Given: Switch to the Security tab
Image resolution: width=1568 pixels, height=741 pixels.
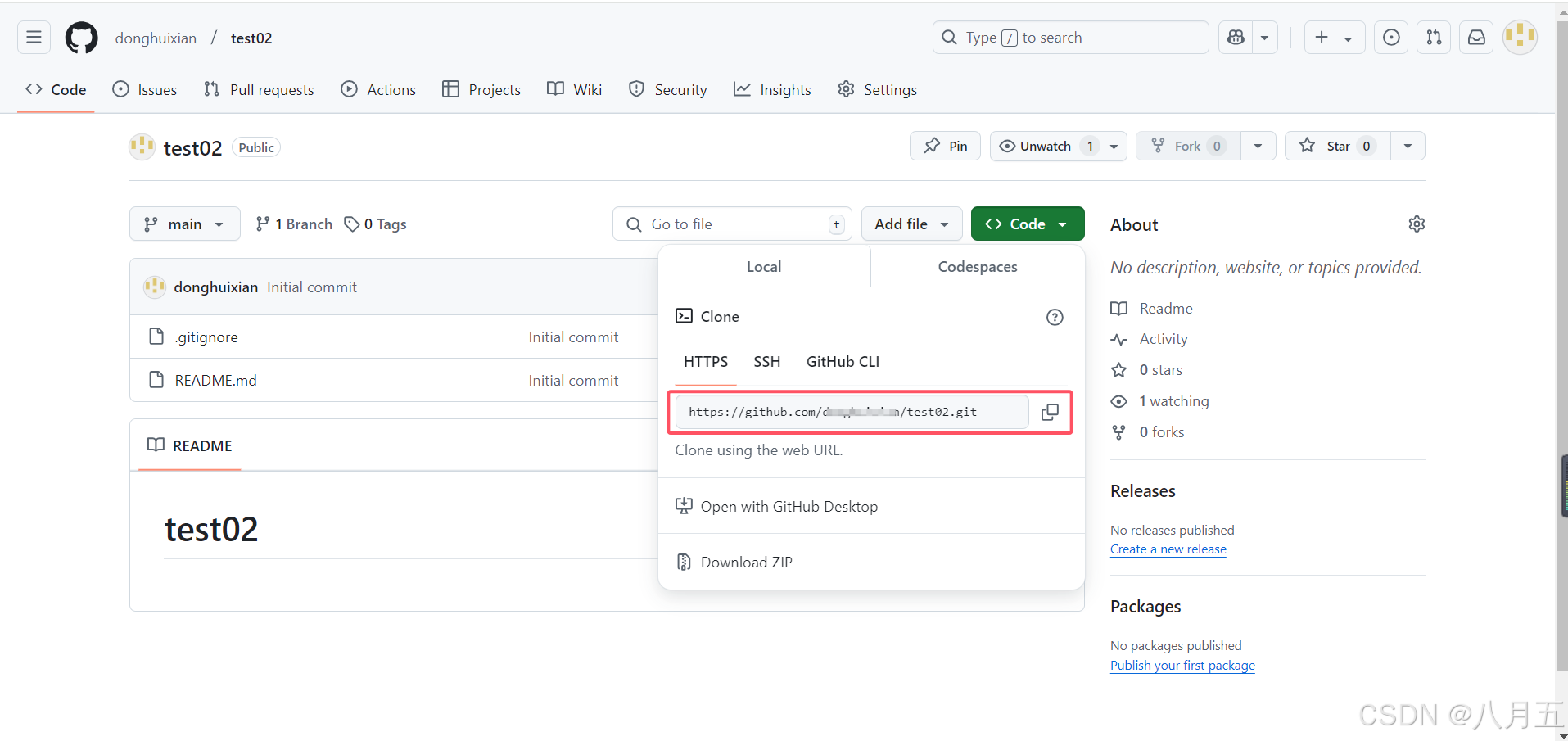Looking at the screenshot, I should [667, 89].
